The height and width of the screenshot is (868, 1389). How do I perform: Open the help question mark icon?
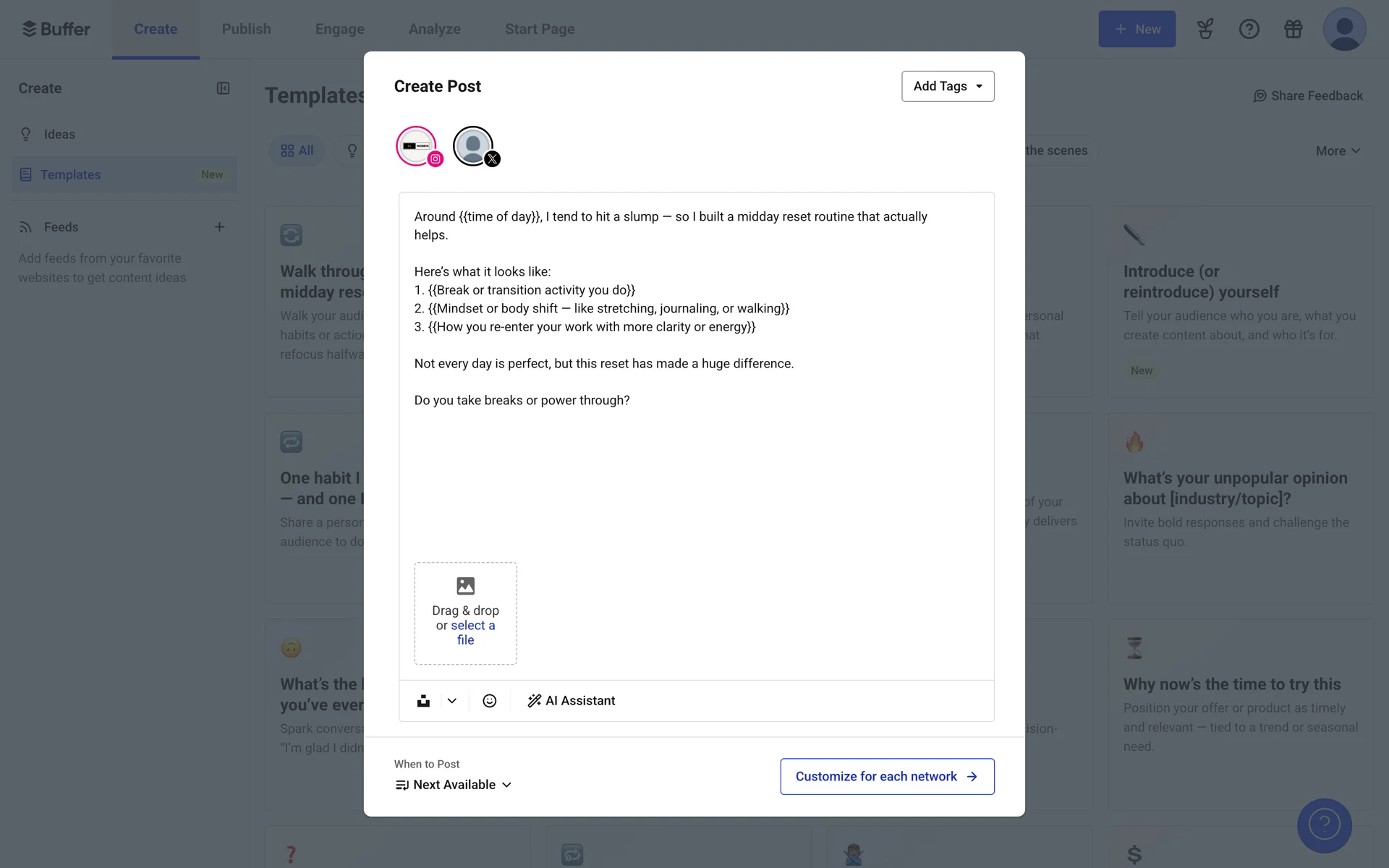click(x=1249, y=29)
